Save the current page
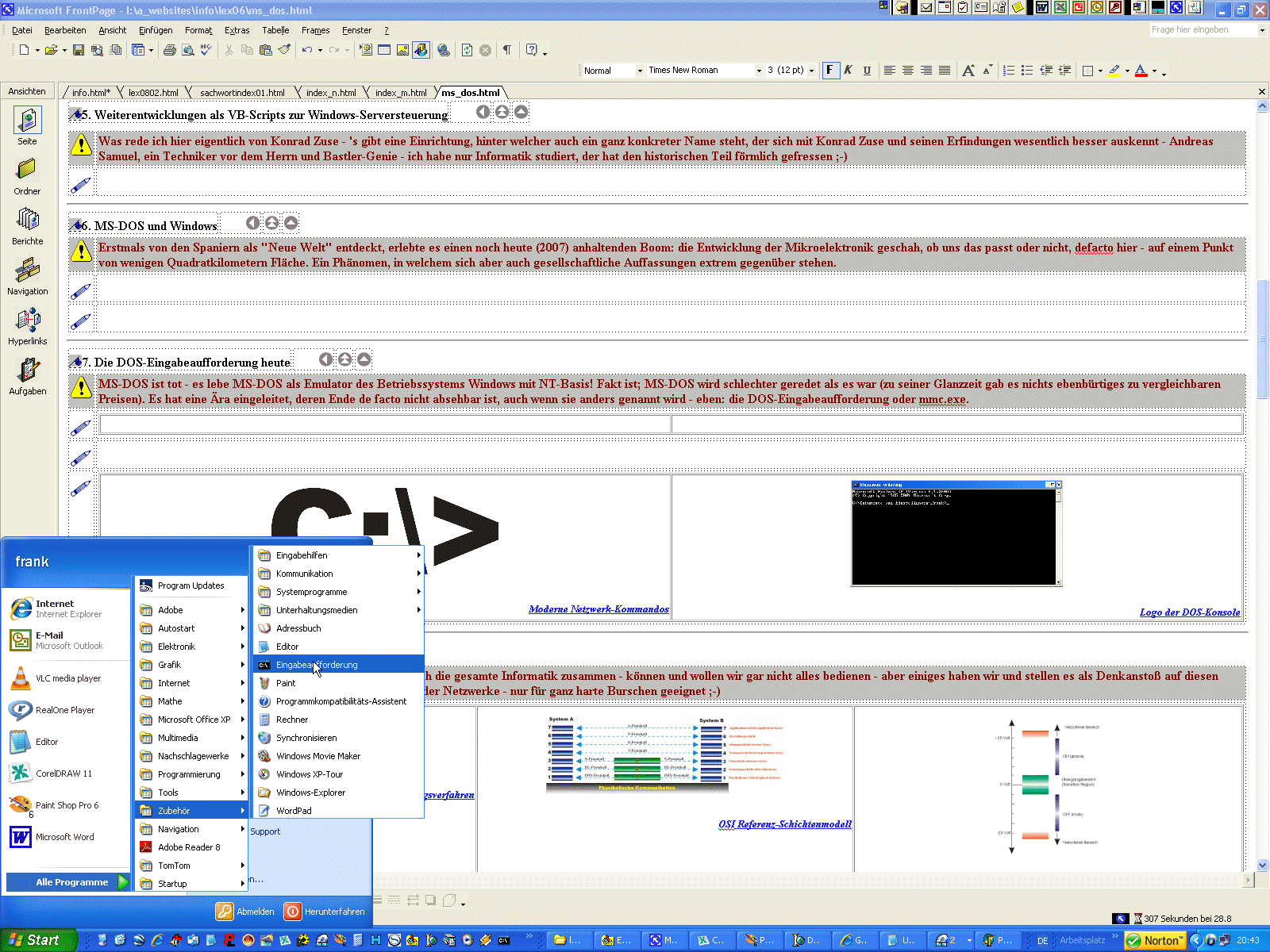 click(78, 50)
